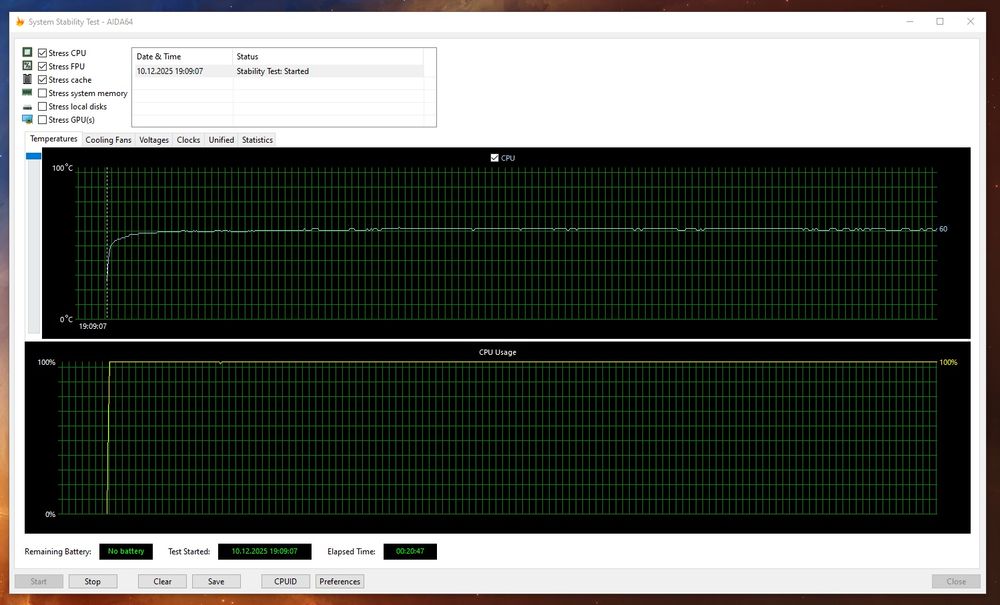
Task: Click the RAM icon beside Stress system memory
Action: point(27,92)
